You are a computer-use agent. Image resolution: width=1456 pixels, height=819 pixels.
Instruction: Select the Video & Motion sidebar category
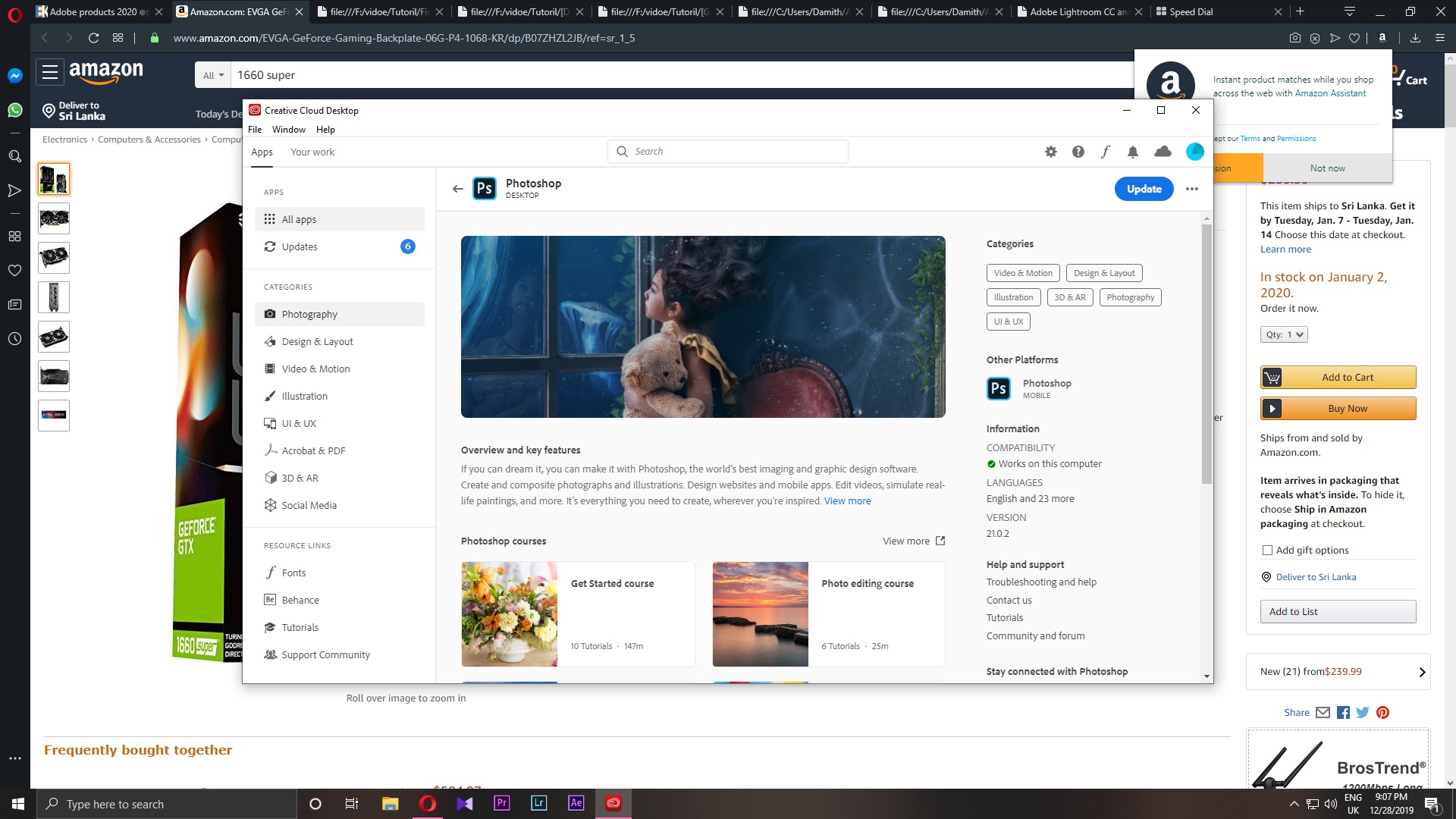(340, 369)
